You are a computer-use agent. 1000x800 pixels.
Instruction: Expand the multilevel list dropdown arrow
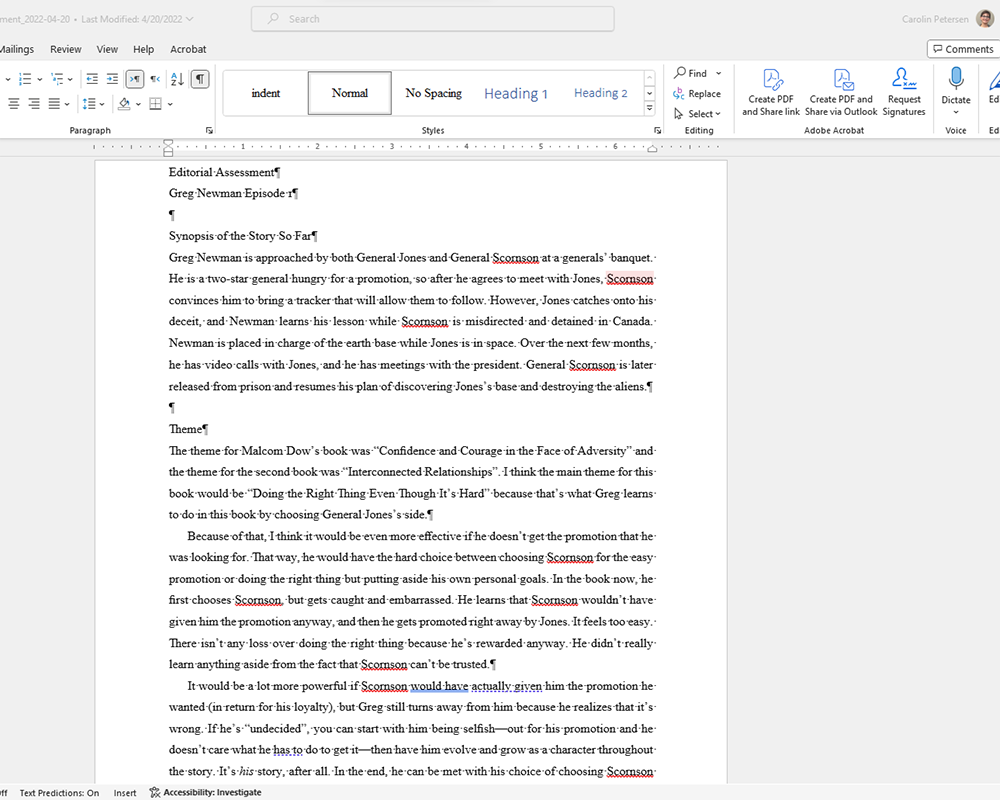[70, 80]
